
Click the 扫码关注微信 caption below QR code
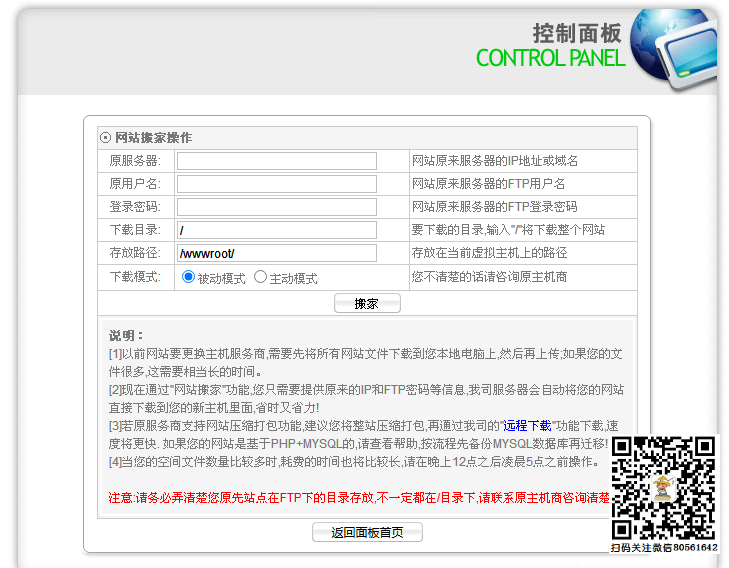tap(664, 548)
